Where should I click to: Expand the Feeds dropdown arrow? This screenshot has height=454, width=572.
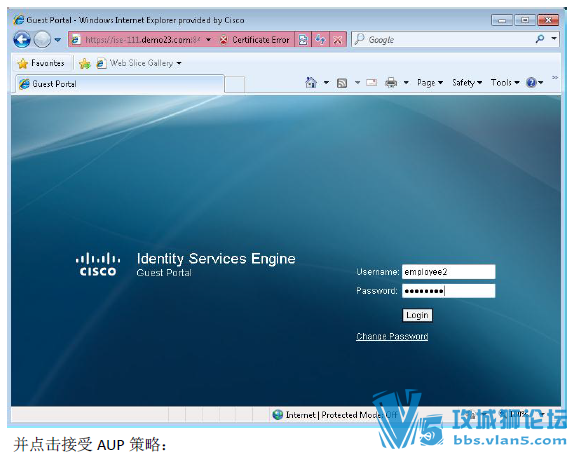[x=358, y=83]
